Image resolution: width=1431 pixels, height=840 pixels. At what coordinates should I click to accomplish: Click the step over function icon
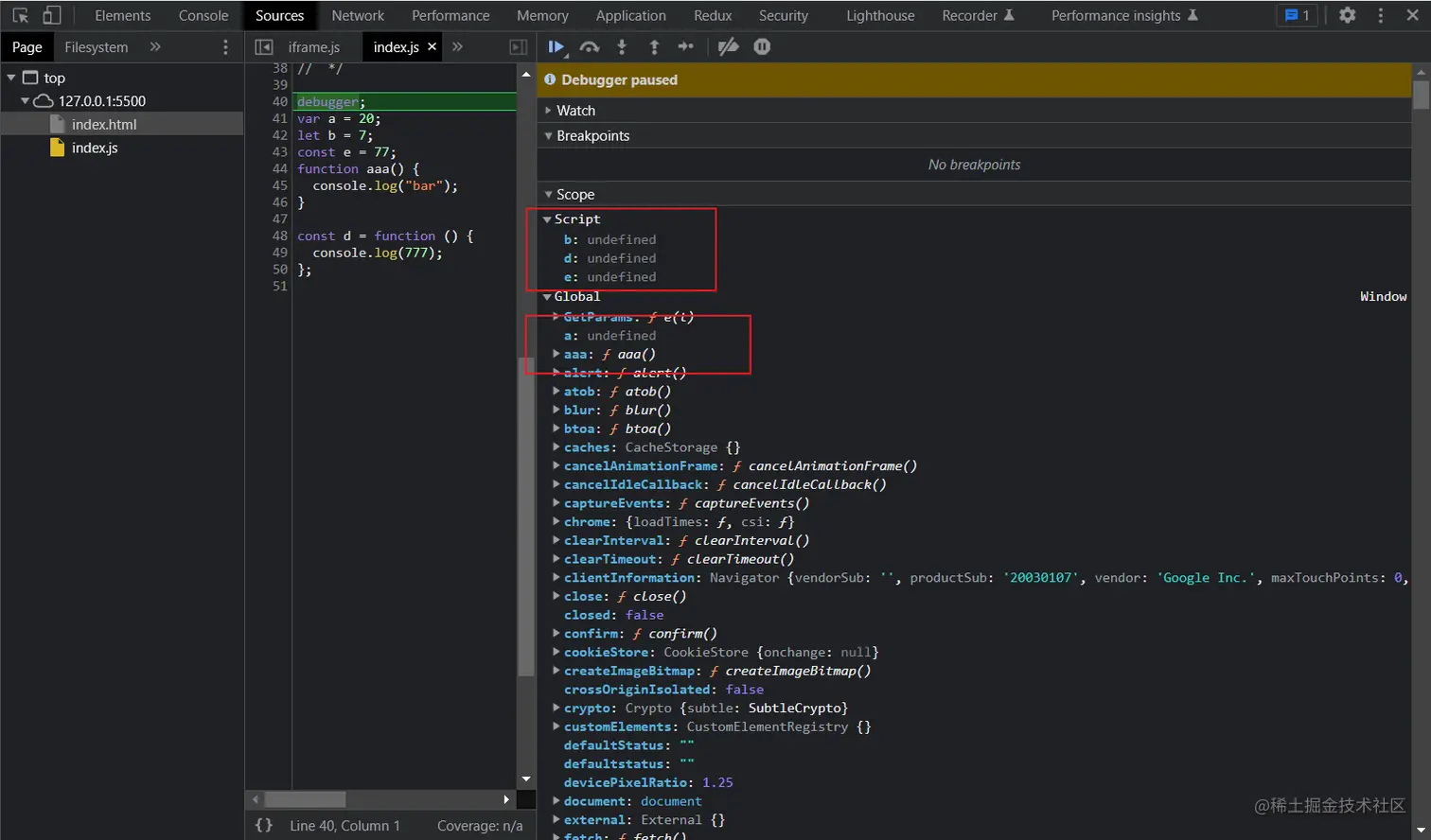click(590, 47)
